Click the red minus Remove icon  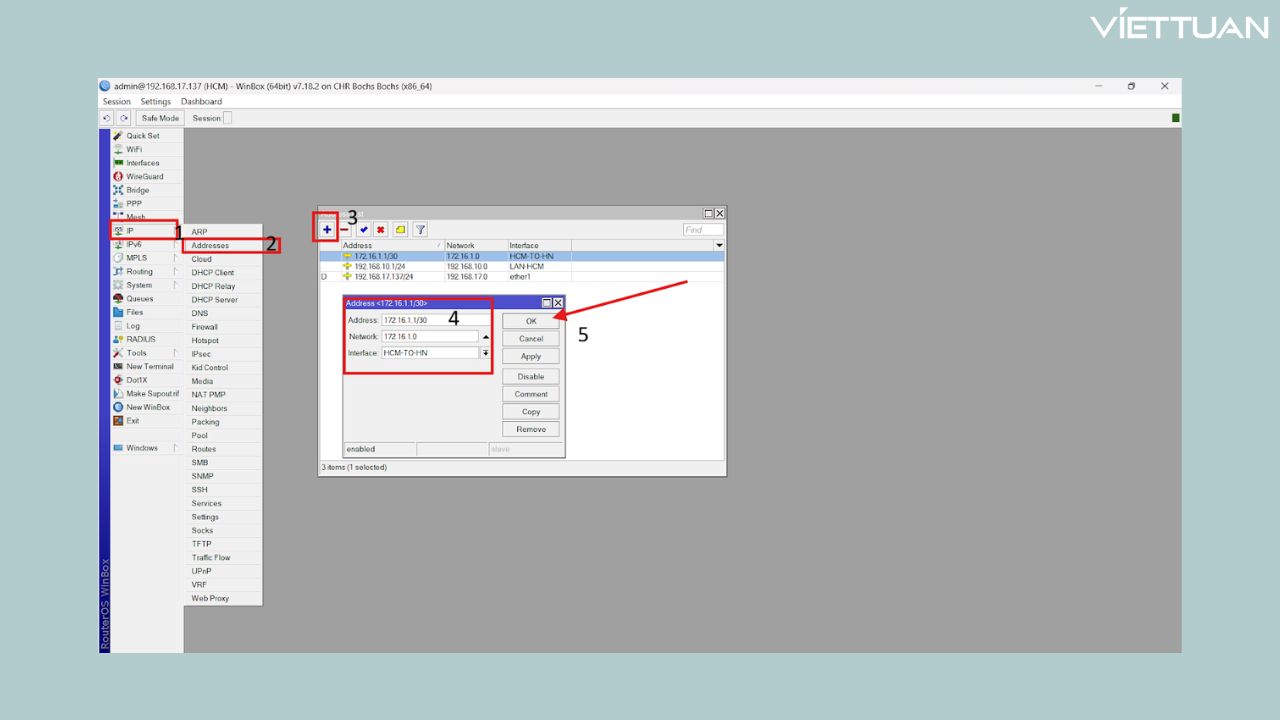(345, 230)
